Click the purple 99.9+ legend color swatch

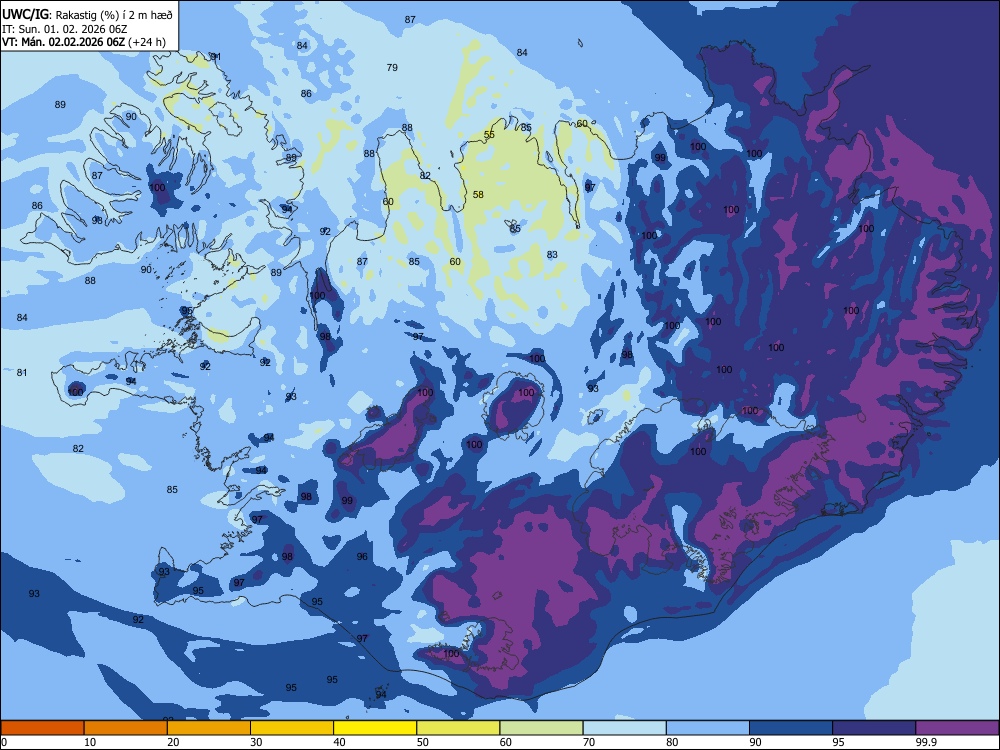[x=958, y=728]
